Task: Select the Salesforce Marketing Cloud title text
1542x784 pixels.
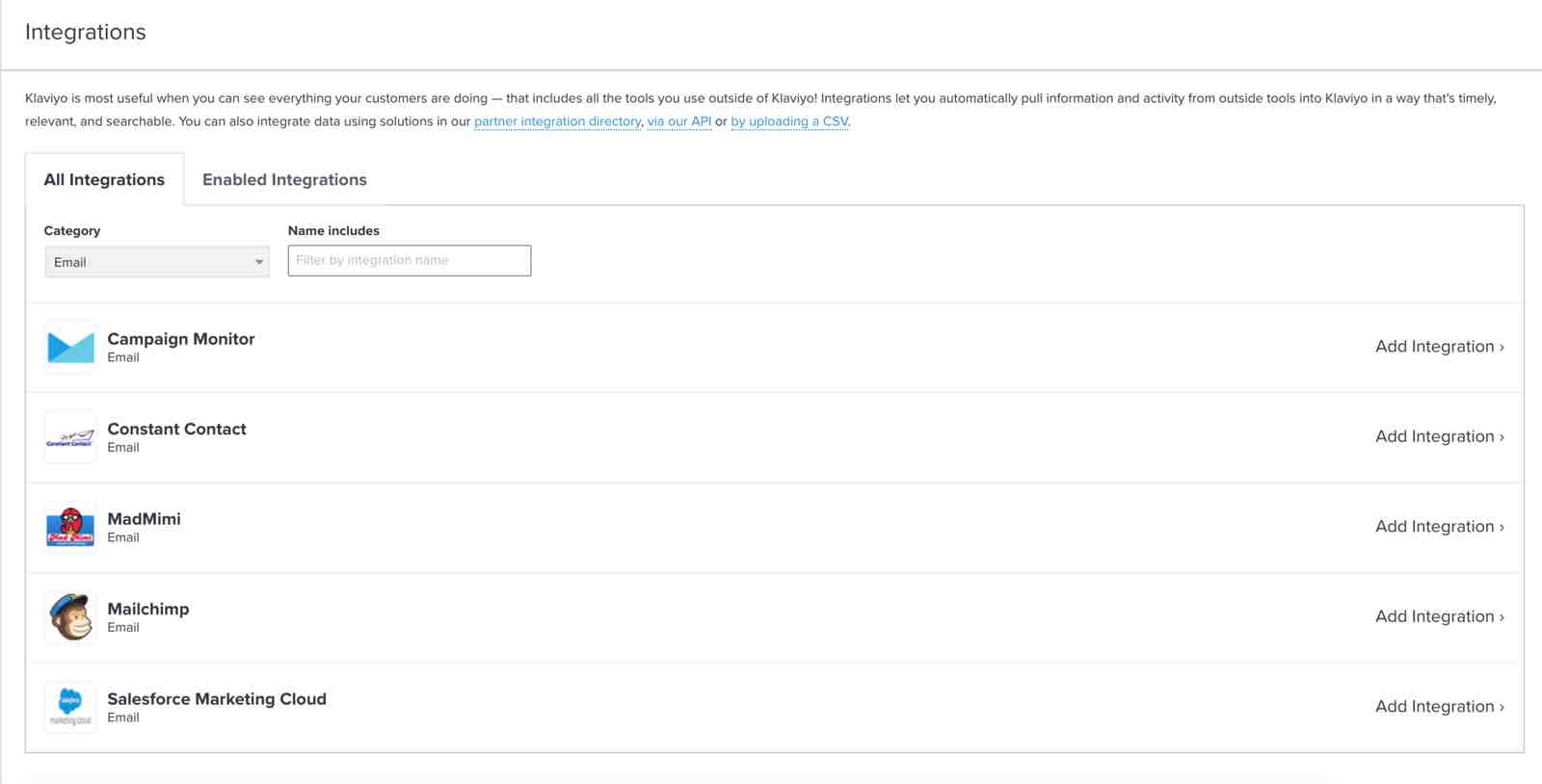Action: point(217,699)
